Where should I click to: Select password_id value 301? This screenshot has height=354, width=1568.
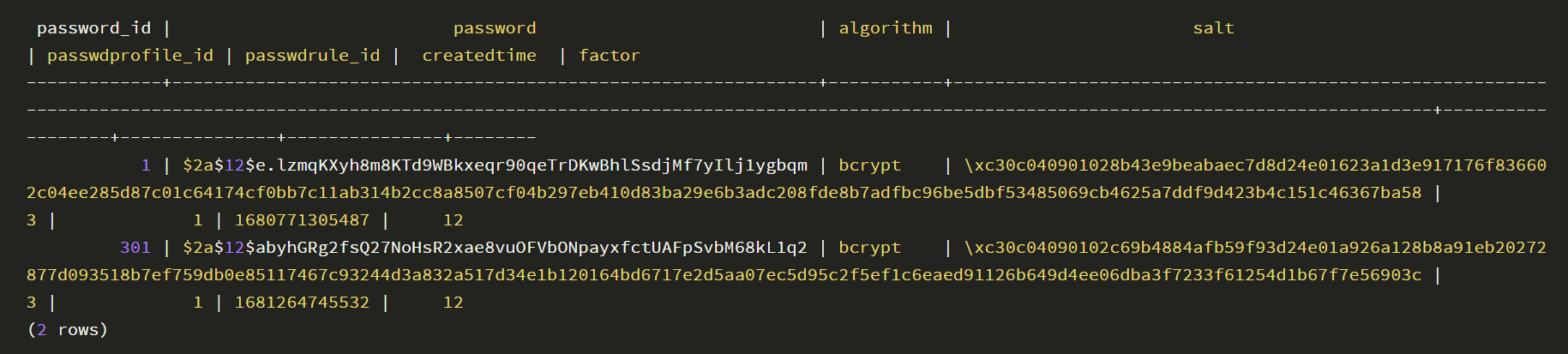(x=135, y=248)
